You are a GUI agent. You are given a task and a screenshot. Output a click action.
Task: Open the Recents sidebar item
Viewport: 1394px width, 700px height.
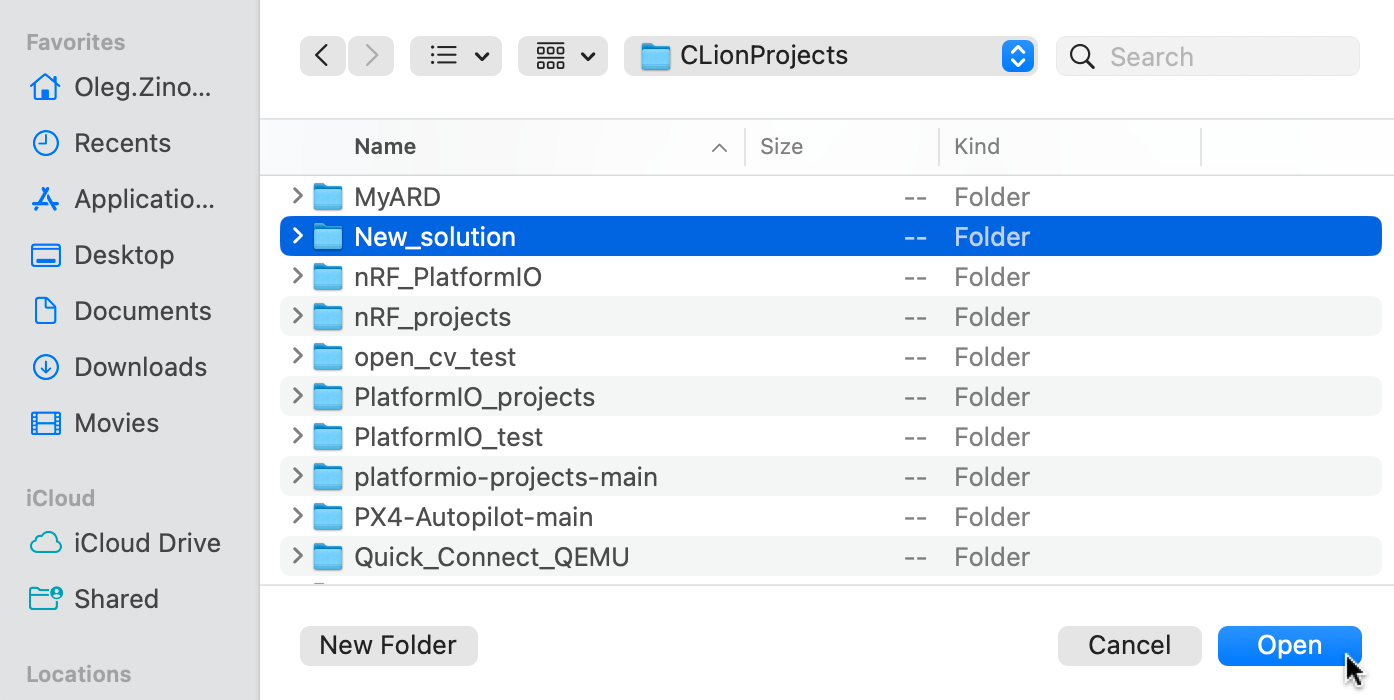[x=122, y=143]
